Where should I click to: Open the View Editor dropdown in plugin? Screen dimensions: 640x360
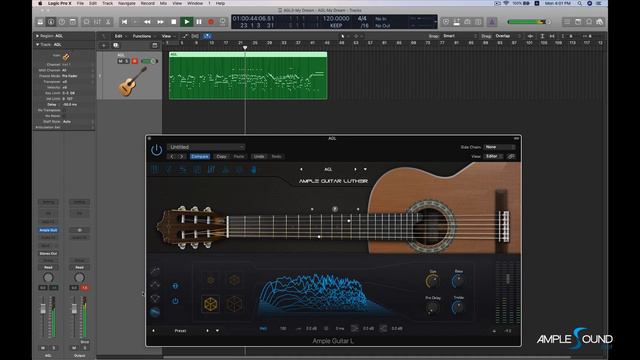click(x=494, y=156)
